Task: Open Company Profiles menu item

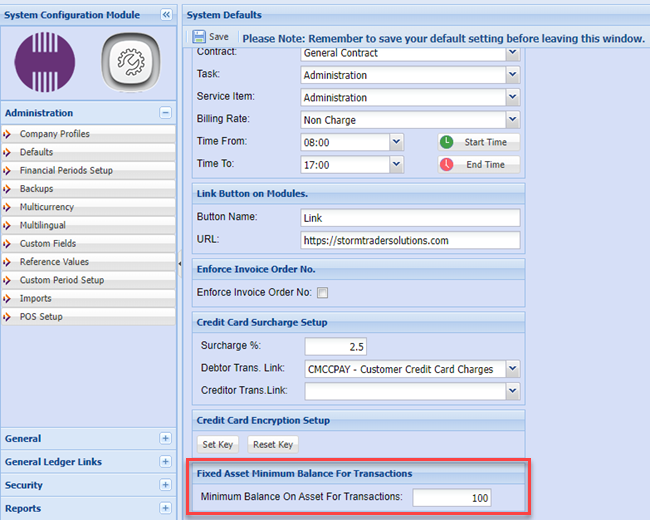Action: coord(88,134)
